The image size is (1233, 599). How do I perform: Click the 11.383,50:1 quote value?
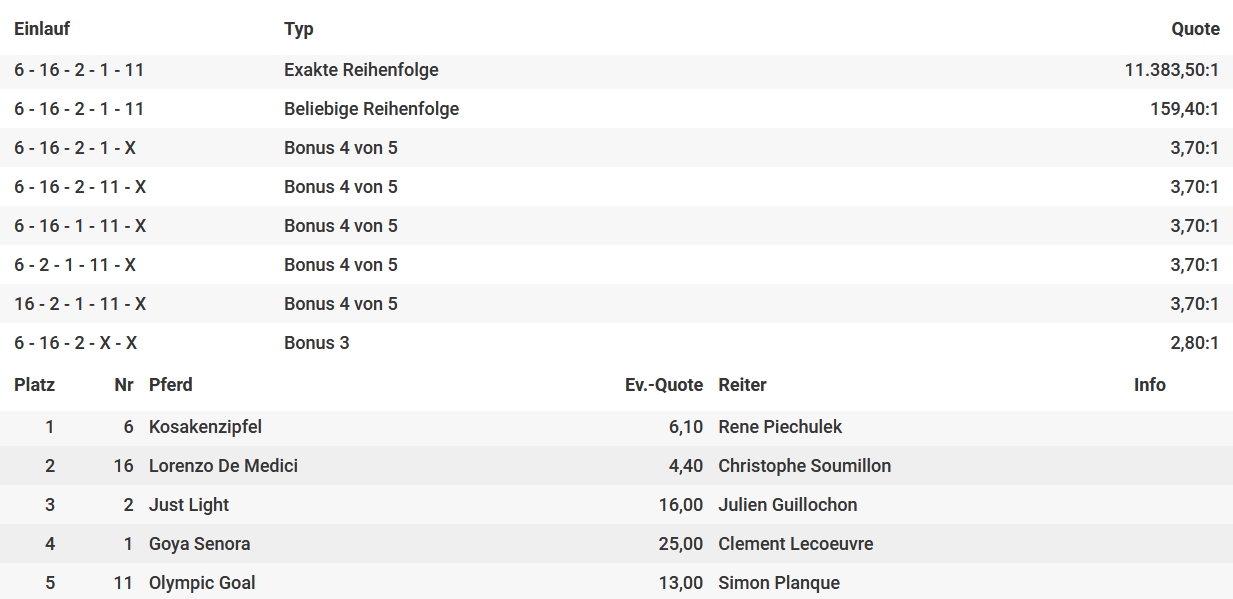(x=1171, y=70)
